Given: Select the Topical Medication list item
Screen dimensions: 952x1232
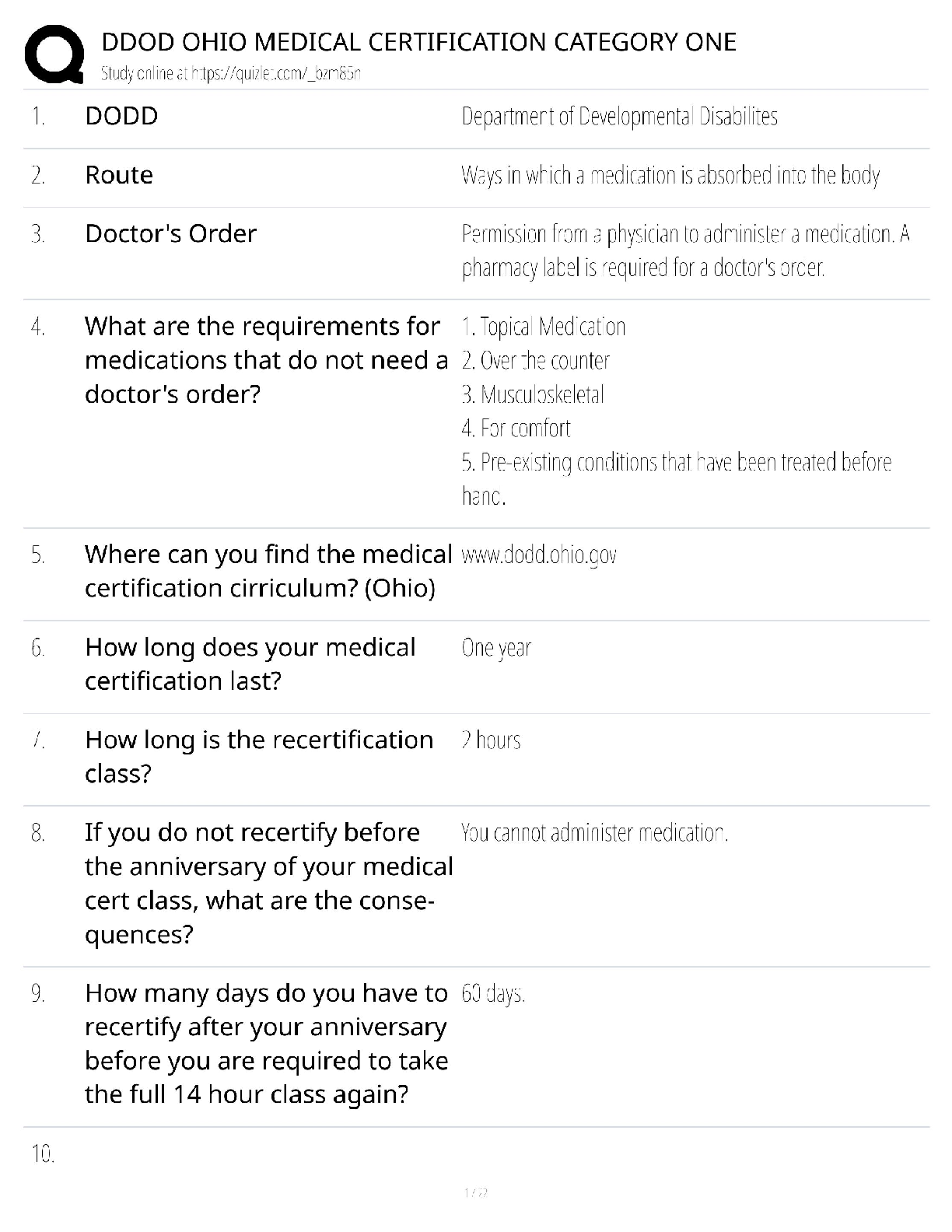Looking at the screenshot, I should 543,327.
